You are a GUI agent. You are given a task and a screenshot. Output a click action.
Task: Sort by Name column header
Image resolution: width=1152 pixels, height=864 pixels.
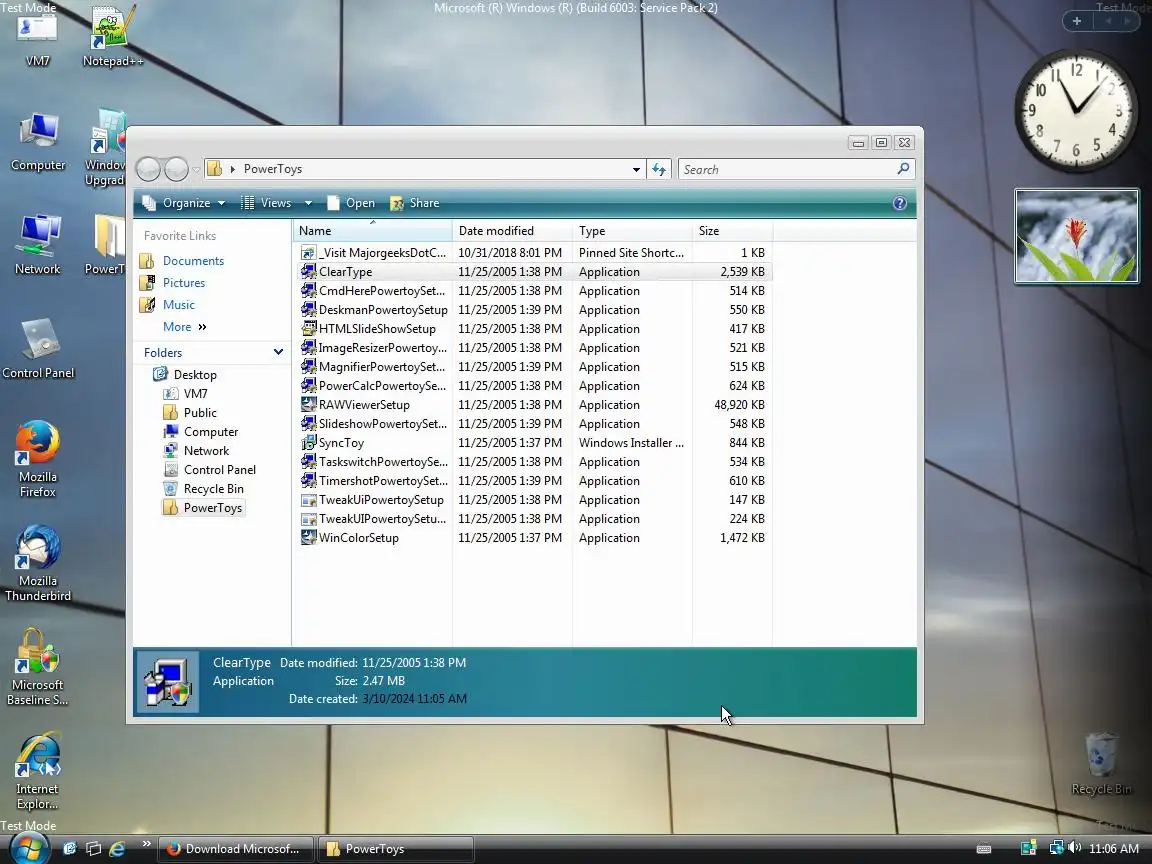[372, 231]
